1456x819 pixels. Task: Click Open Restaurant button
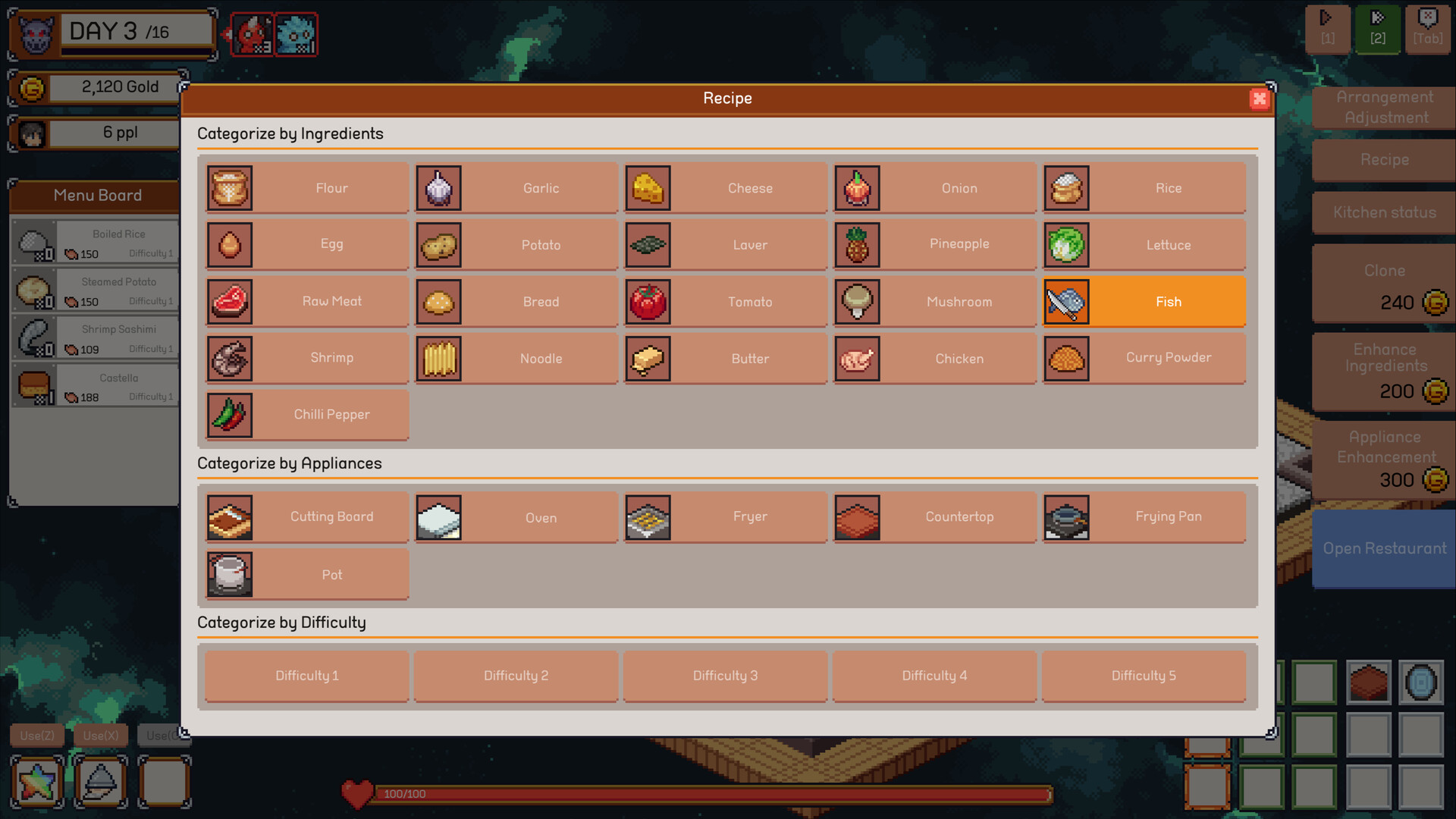coord(1384,548)
